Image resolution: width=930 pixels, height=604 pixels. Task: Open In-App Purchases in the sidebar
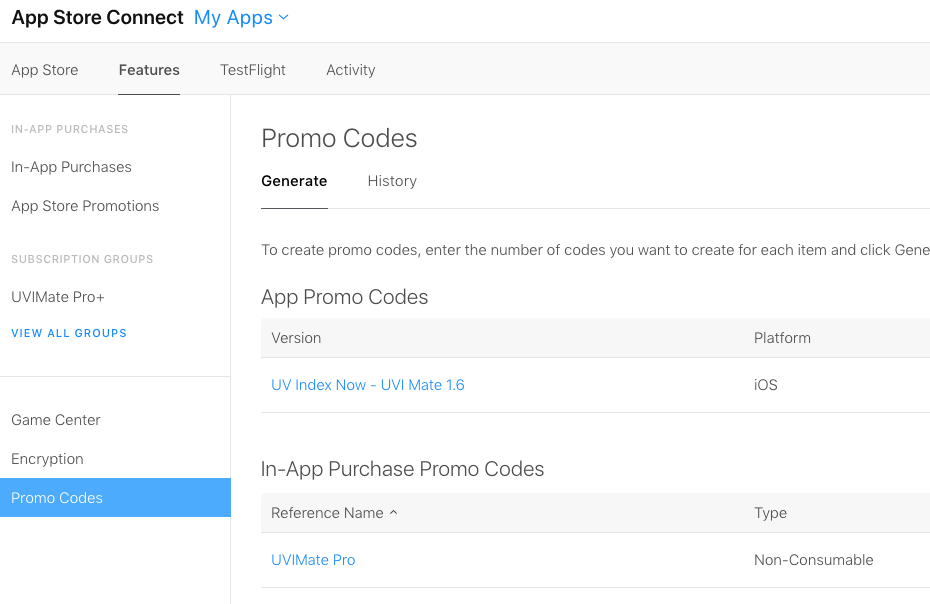tap(71, 167)
